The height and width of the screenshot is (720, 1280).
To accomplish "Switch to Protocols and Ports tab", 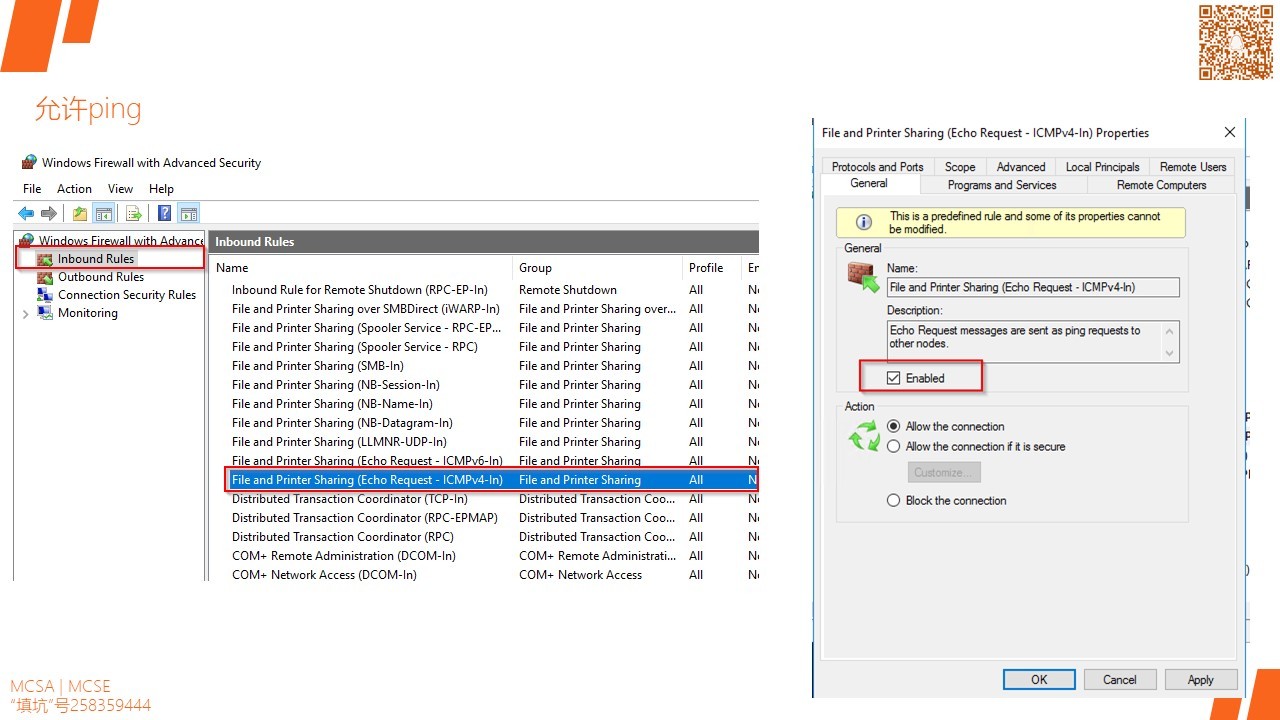I will click(878, 167).
